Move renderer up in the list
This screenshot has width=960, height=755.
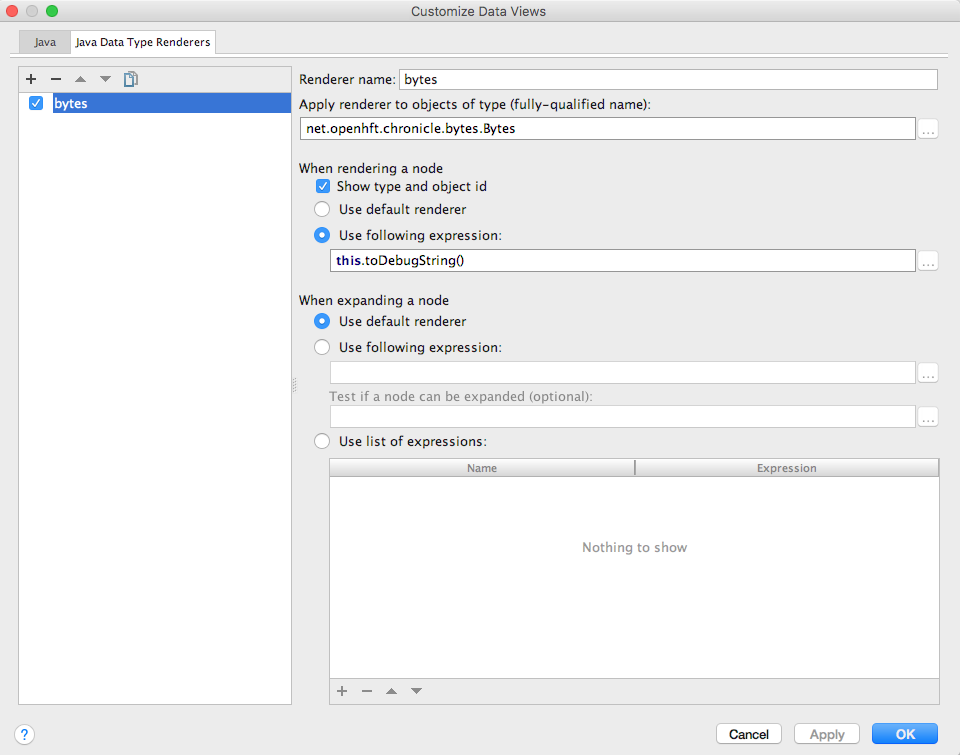click(x=80, y=79)
